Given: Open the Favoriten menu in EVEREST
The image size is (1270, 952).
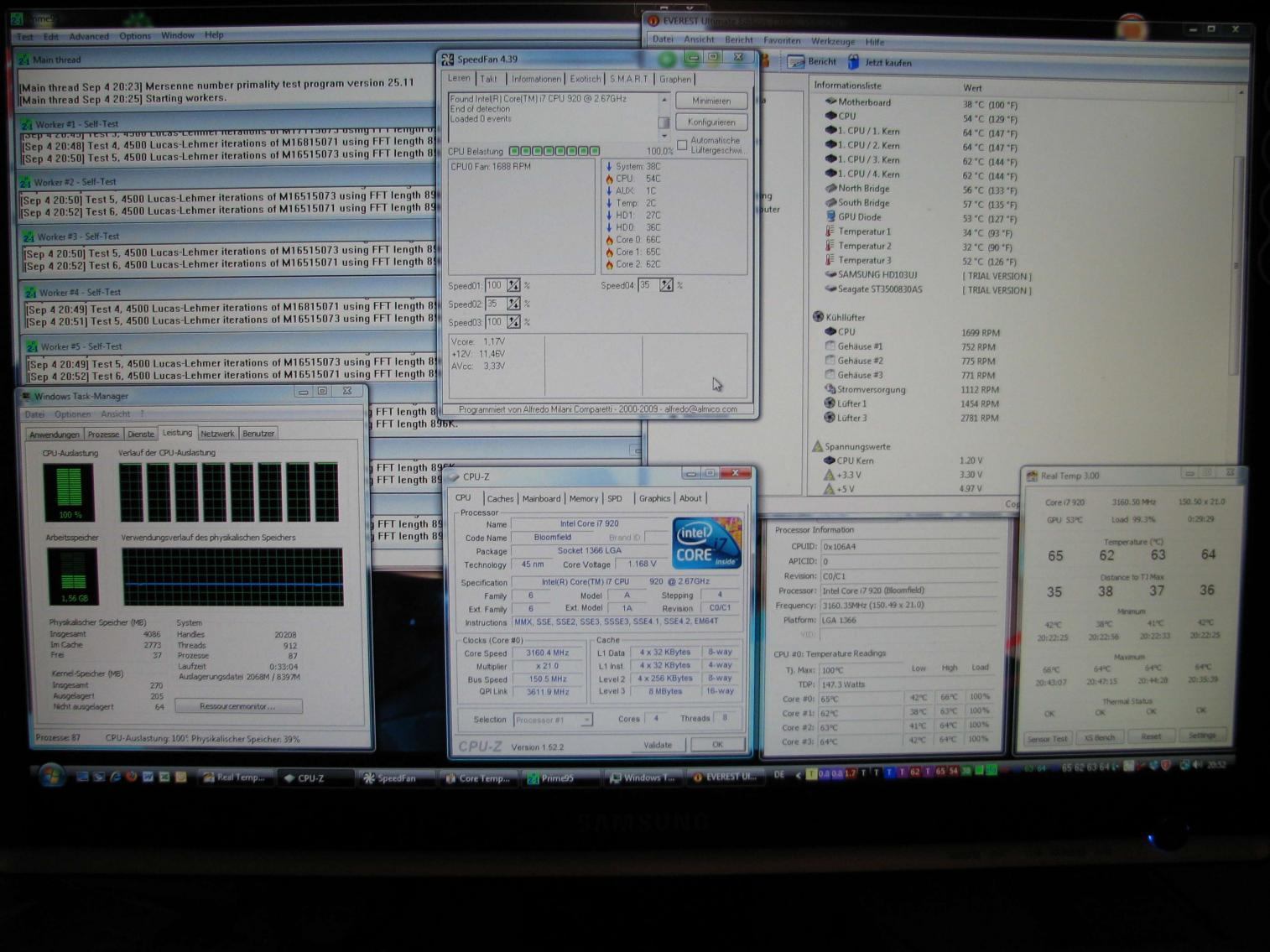Looking at the screenshot, I should (x=782, y=40).
